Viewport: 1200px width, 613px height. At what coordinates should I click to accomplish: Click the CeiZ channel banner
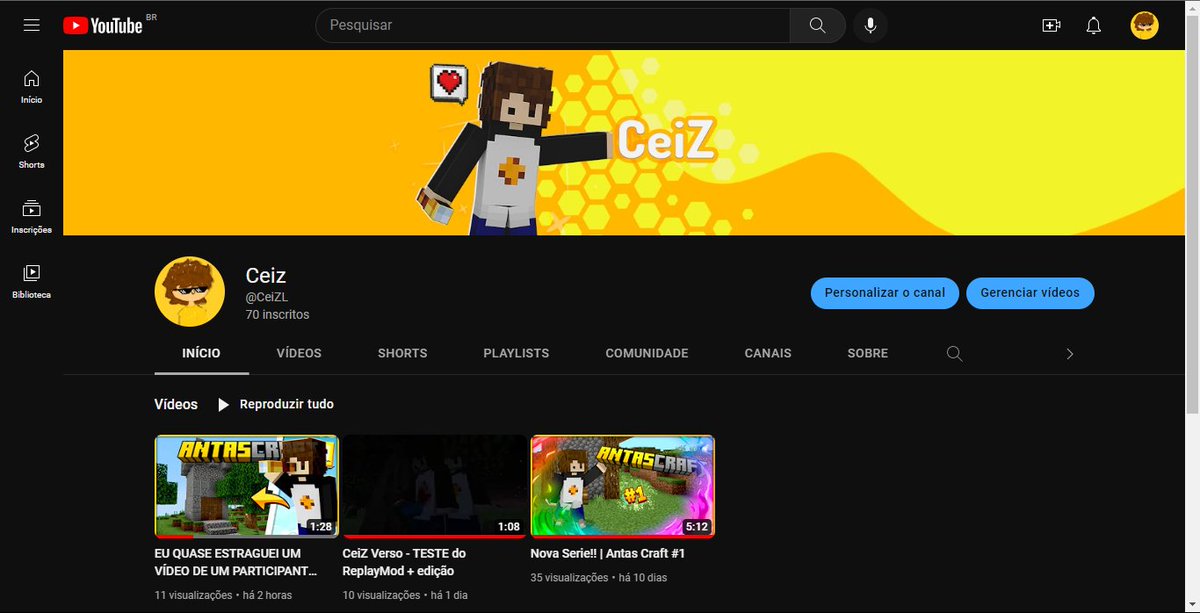point(624,143)
